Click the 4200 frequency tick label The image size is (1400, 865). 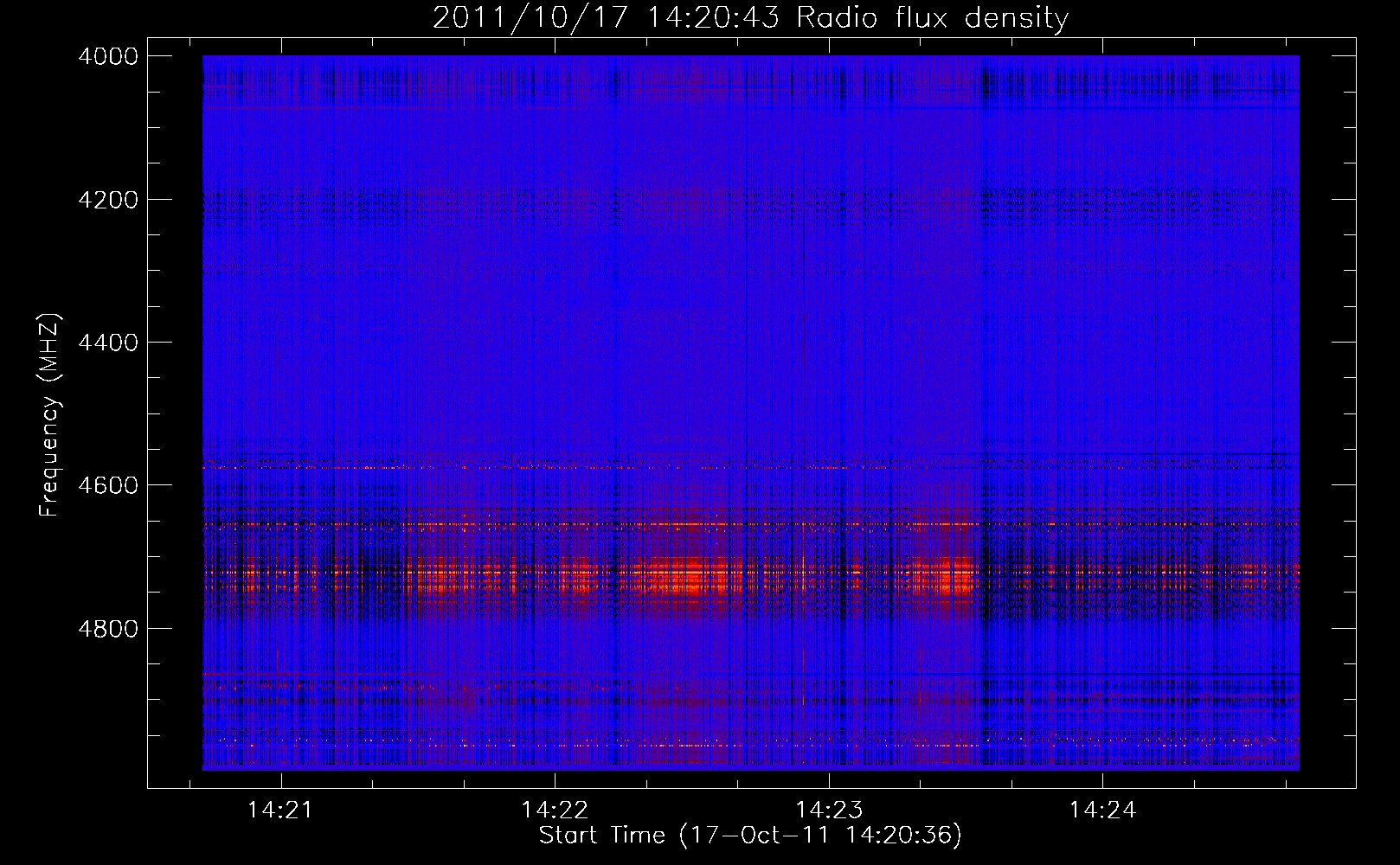(108, 200)
